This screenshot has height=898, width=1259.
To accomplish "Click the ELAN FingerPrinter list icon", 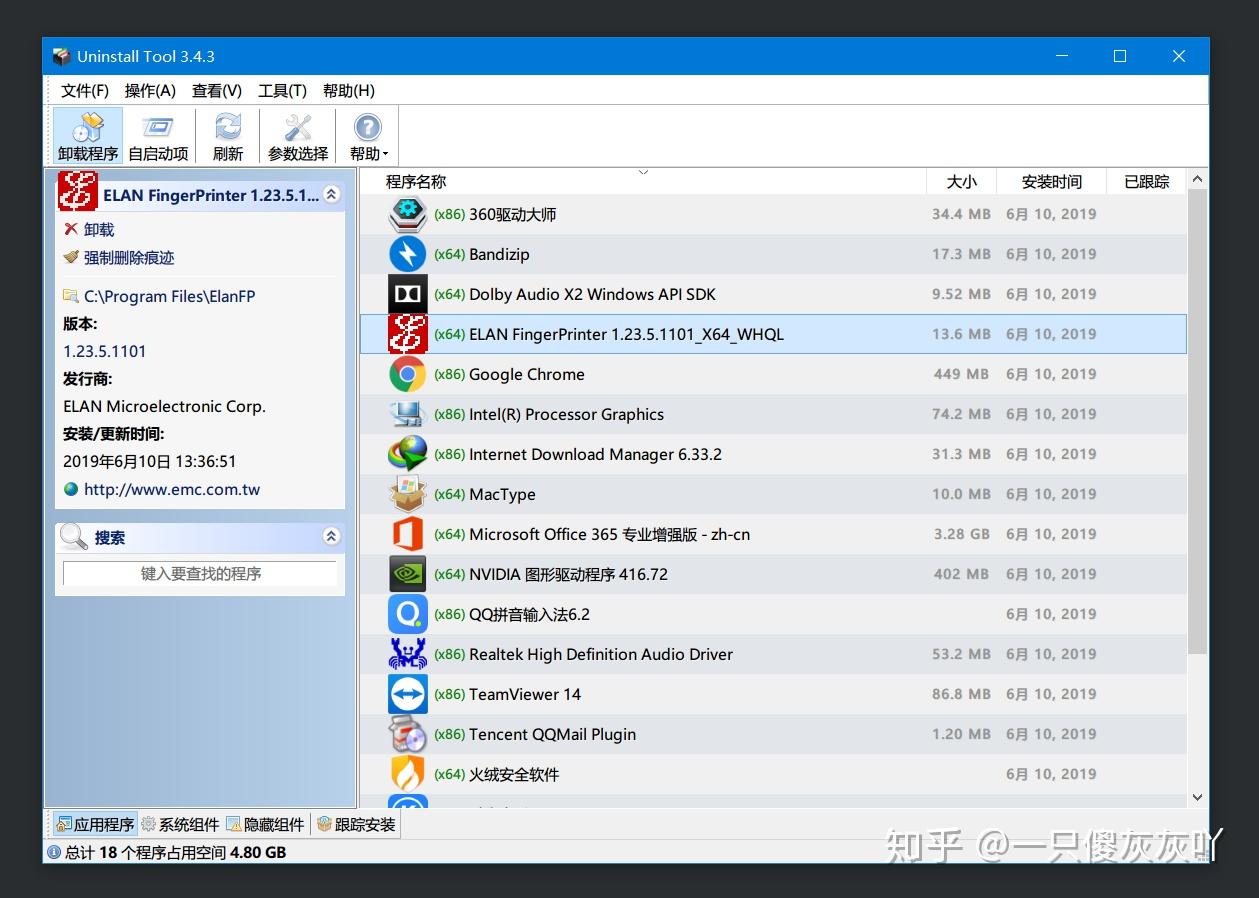I will [x=407, y=334].
